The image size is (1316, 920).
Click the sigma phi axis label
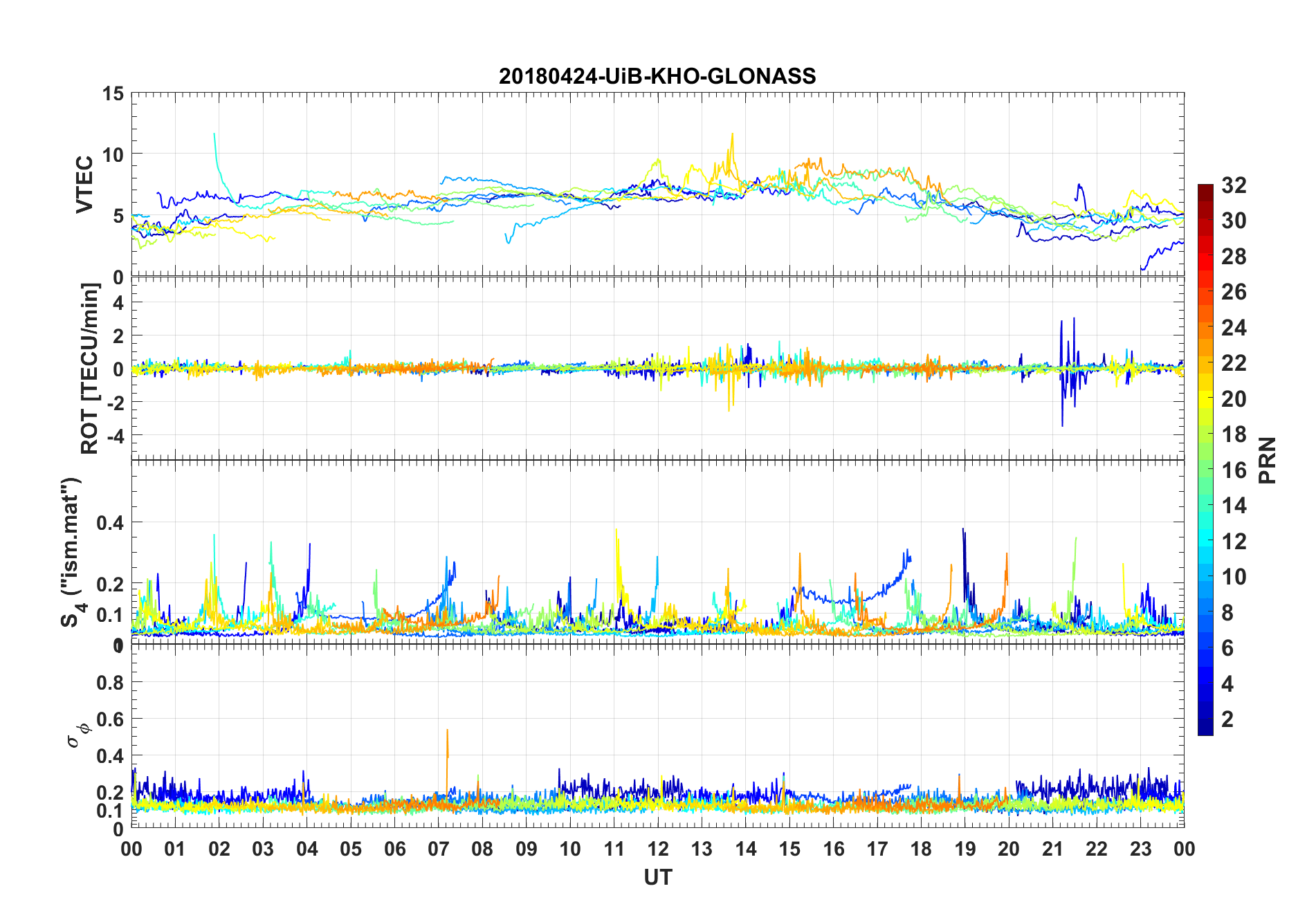[x=78, y=735]
